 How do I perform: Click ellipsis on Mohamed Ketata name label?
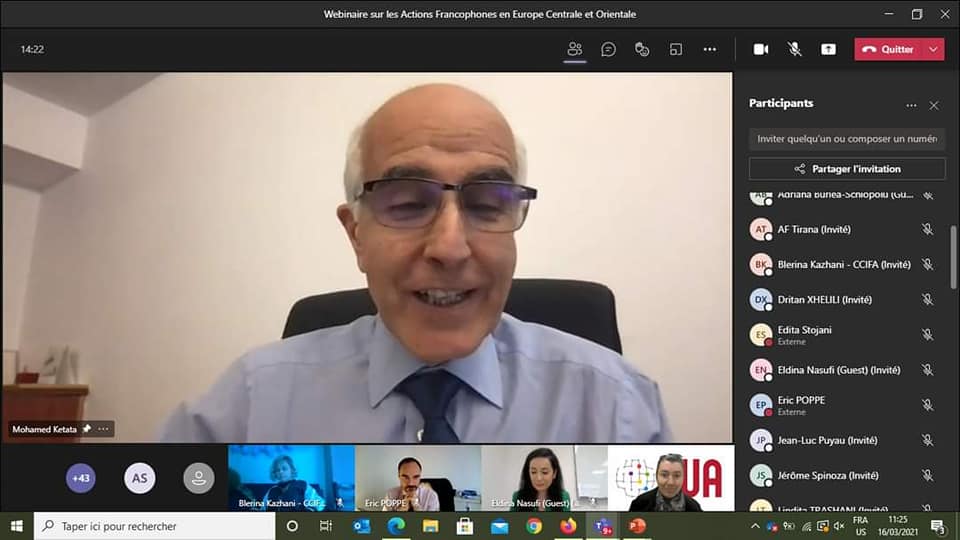pyautogui.click(x=103, y=429)
